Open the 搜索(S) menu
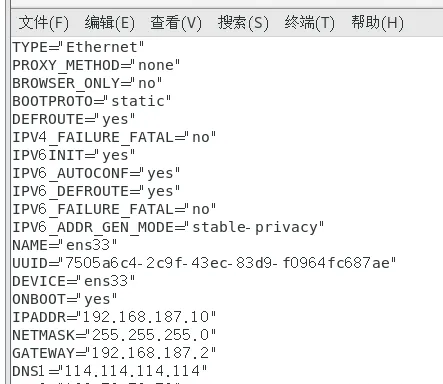This screenshot has height=384, width=443. click(243, 23)
